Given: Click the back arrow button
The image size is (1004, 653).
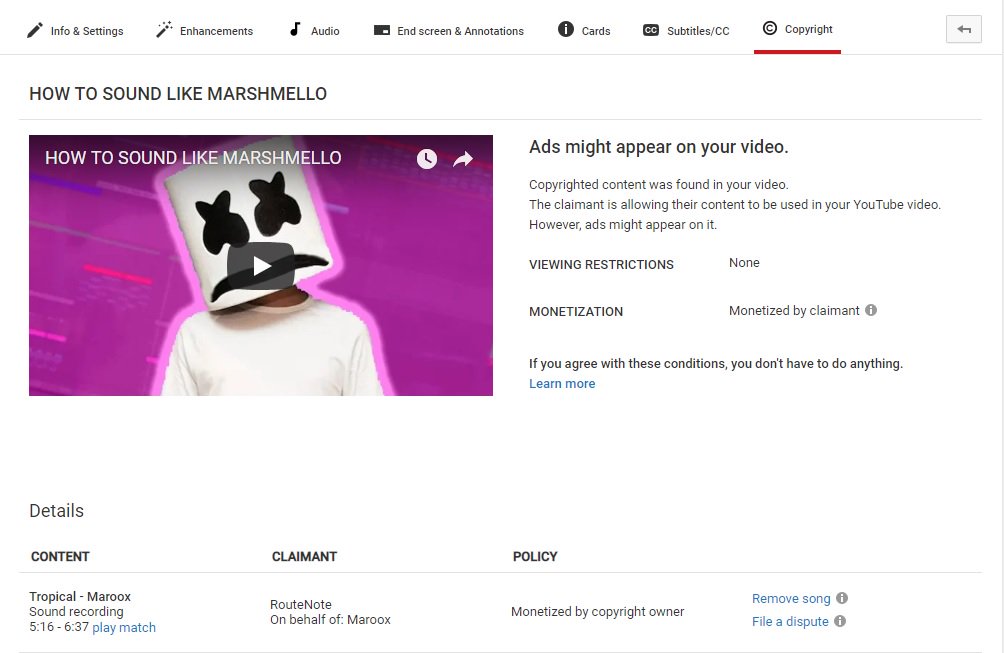Looking at the screenshot, I should 964,29.
